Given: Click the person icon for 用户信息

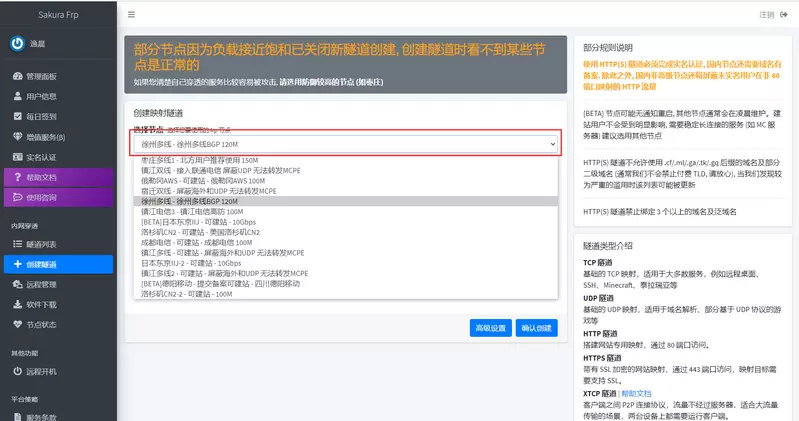Looking at the screenshot, I should [18, 96].
